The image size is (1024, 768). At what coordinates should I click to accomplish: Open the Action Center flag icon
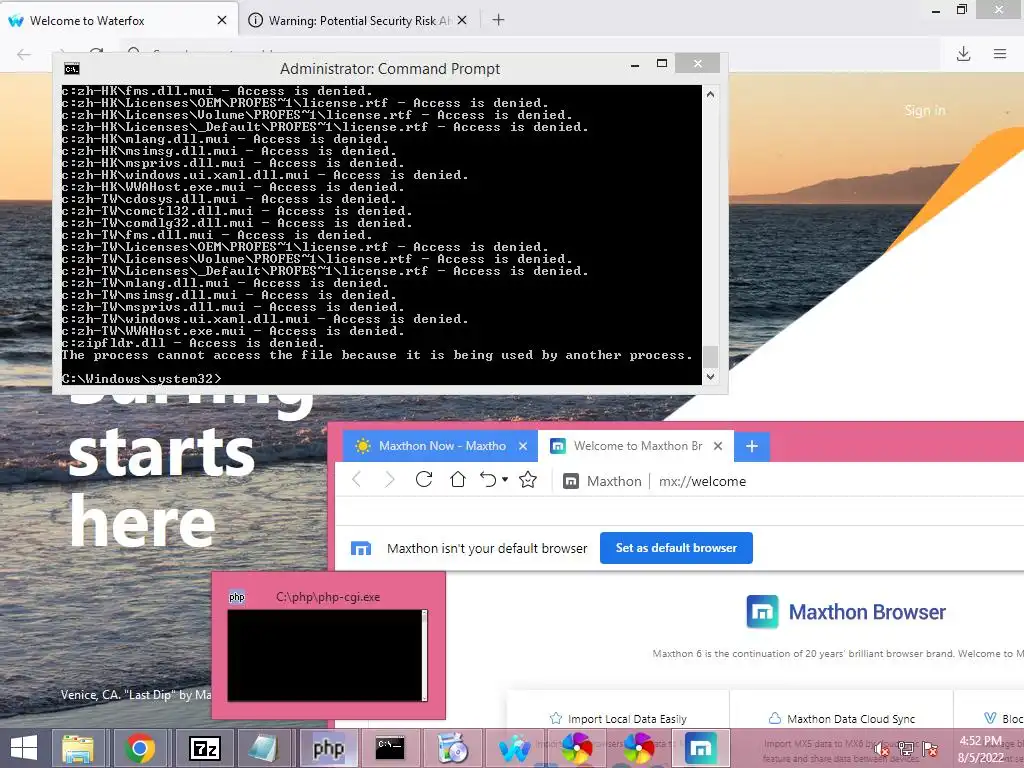(x=930, y=750)
